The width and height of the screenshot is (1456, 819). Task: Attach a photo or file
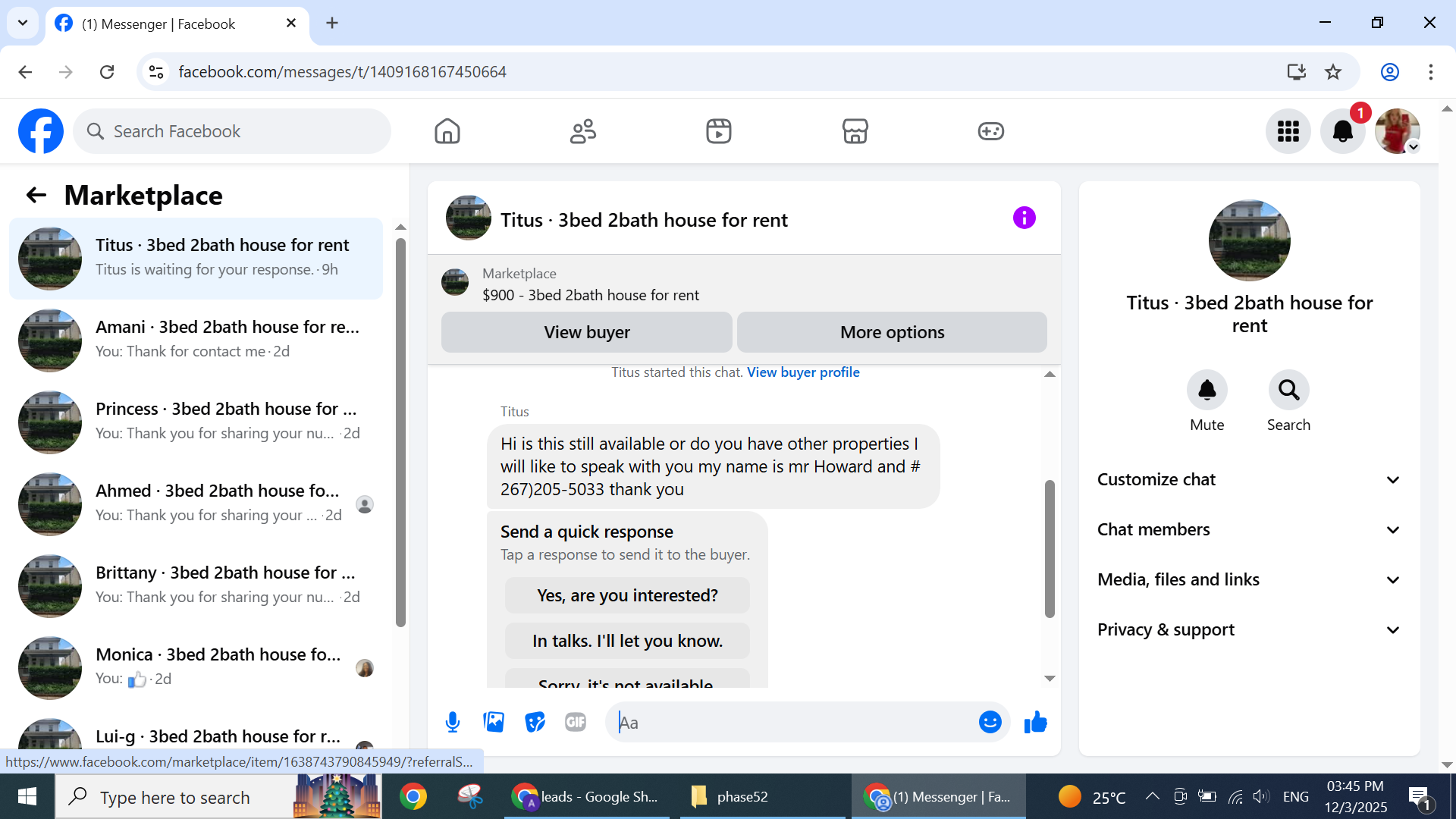coord(494,723)
